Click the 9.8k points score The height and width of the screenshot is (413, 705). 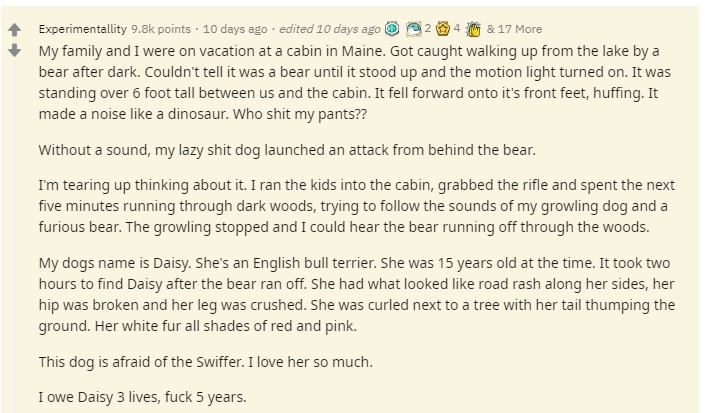point(161,29)
